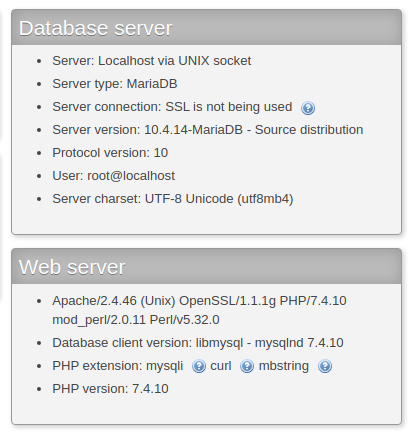Click the mod_perl/2.0.11 Perl/v5.32.0 text

(x=136, y=320)
